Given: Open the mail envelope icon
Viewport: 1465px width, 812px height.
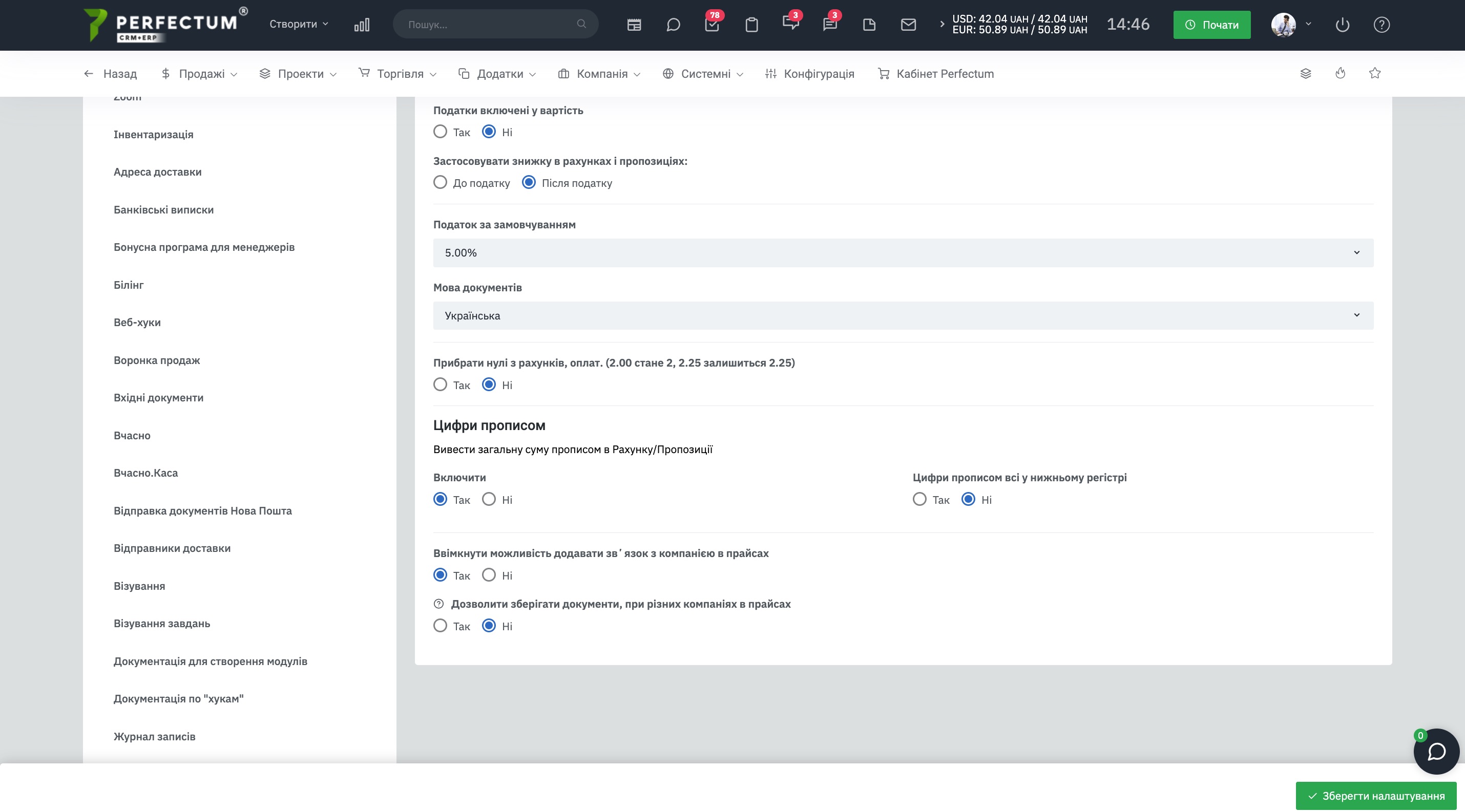Looking at the screenshot, I should (908, 25).
